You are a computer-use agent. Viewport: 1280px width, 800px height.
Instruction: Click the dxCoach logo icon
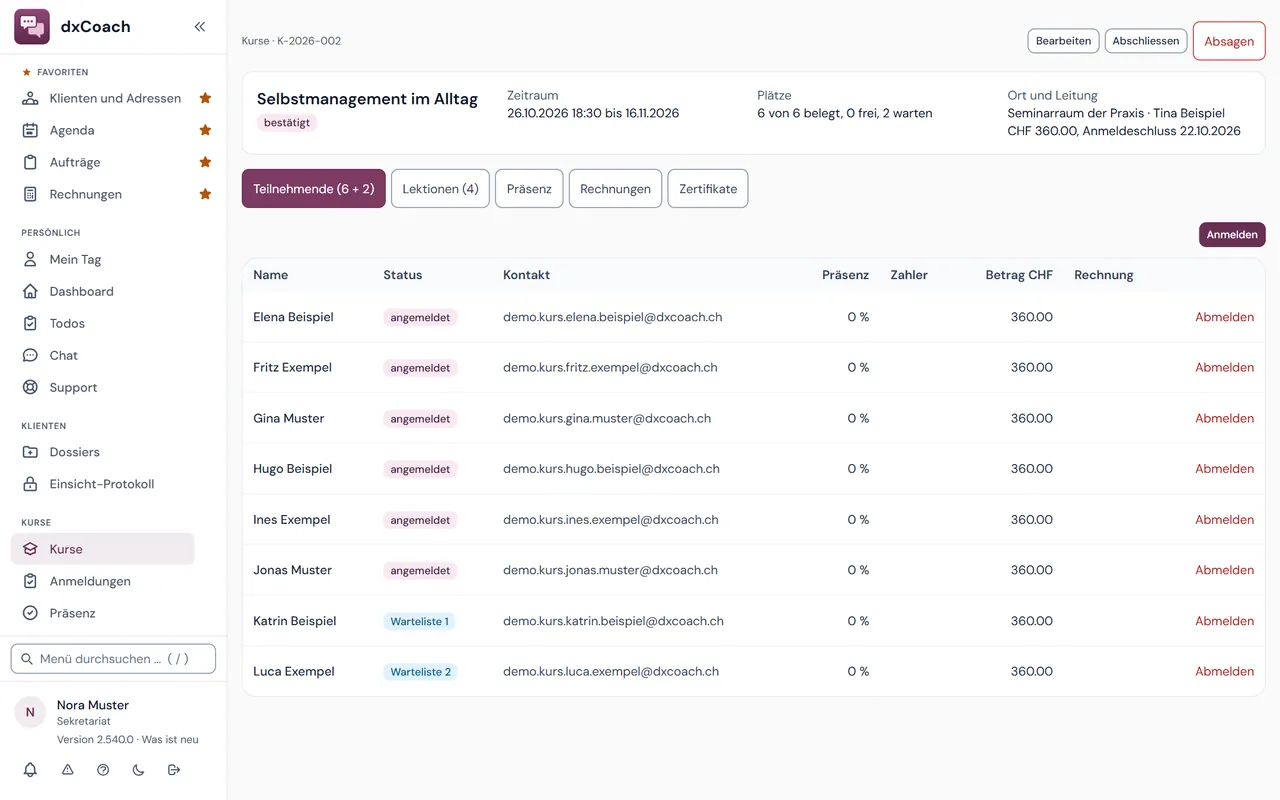tap(32, 27)
